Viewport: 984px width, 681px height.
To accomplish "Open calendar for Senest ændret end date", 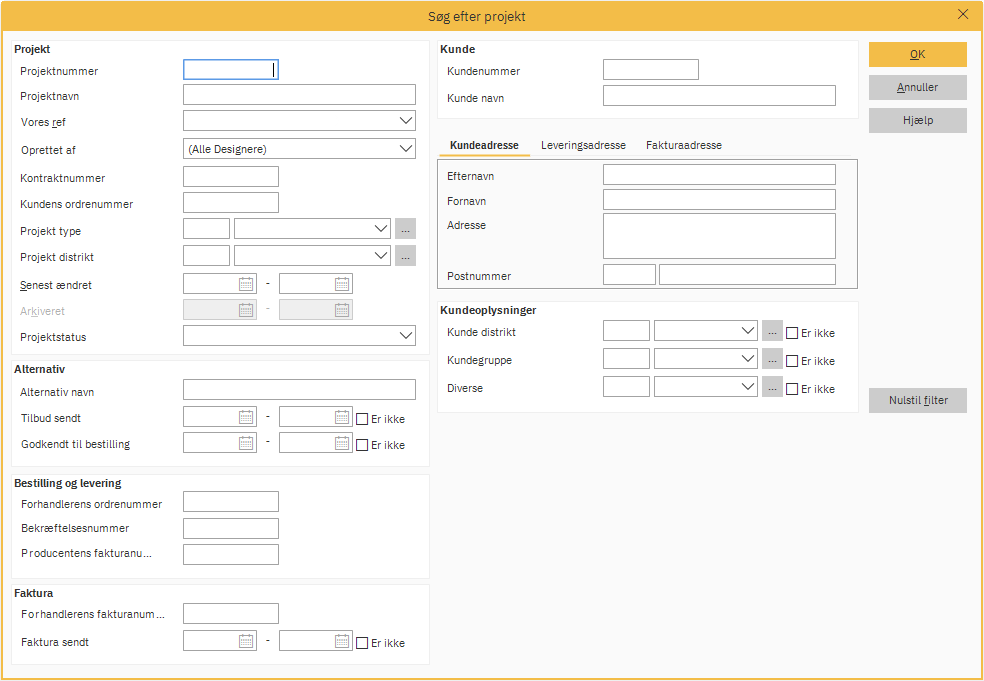I will 342,284.
